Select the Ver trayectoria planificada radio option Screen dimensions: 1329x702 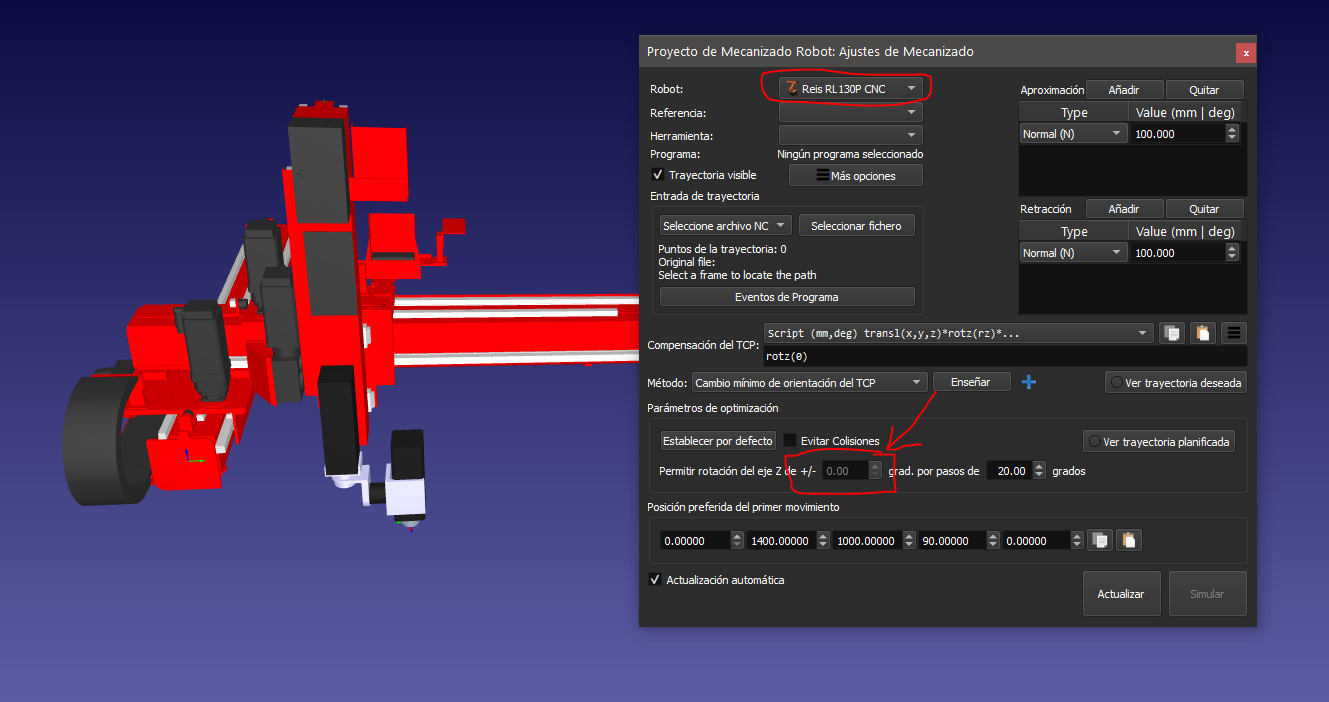pyautogui.click(x=1095, y=441)
